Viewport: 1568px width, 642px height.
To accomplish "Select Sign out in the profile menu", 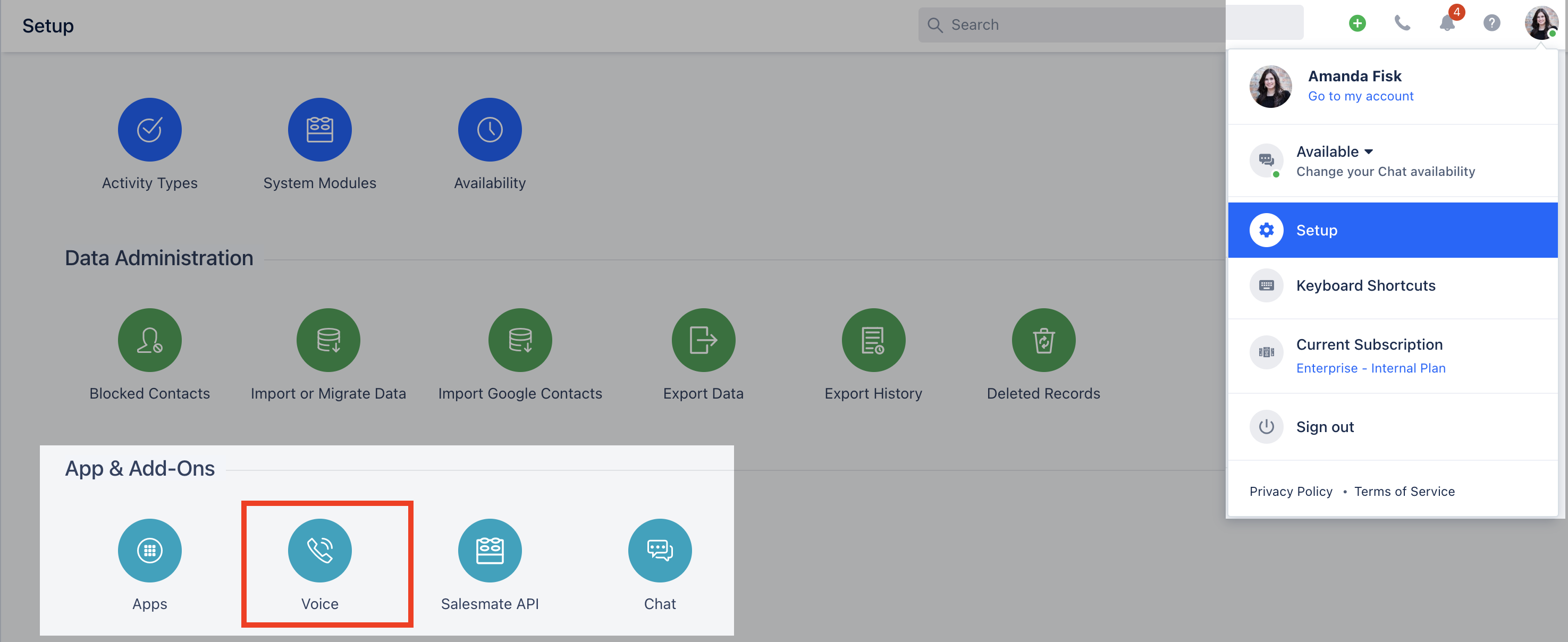I will (1392, 427).
